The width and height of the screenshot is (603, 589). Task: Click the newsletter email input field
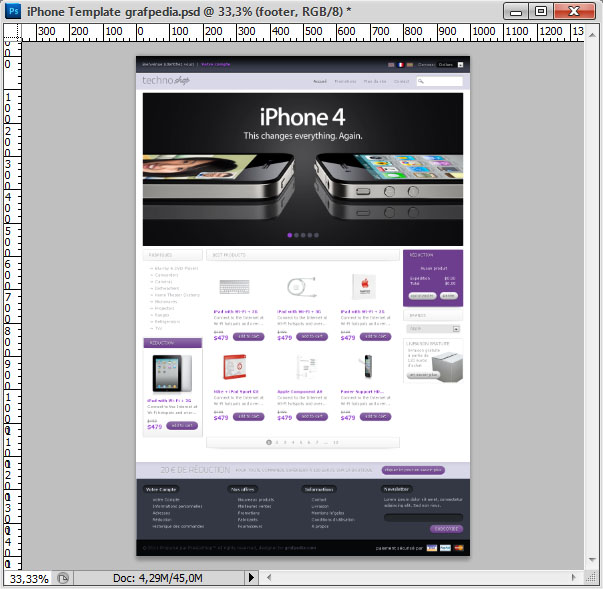(423, 517)
